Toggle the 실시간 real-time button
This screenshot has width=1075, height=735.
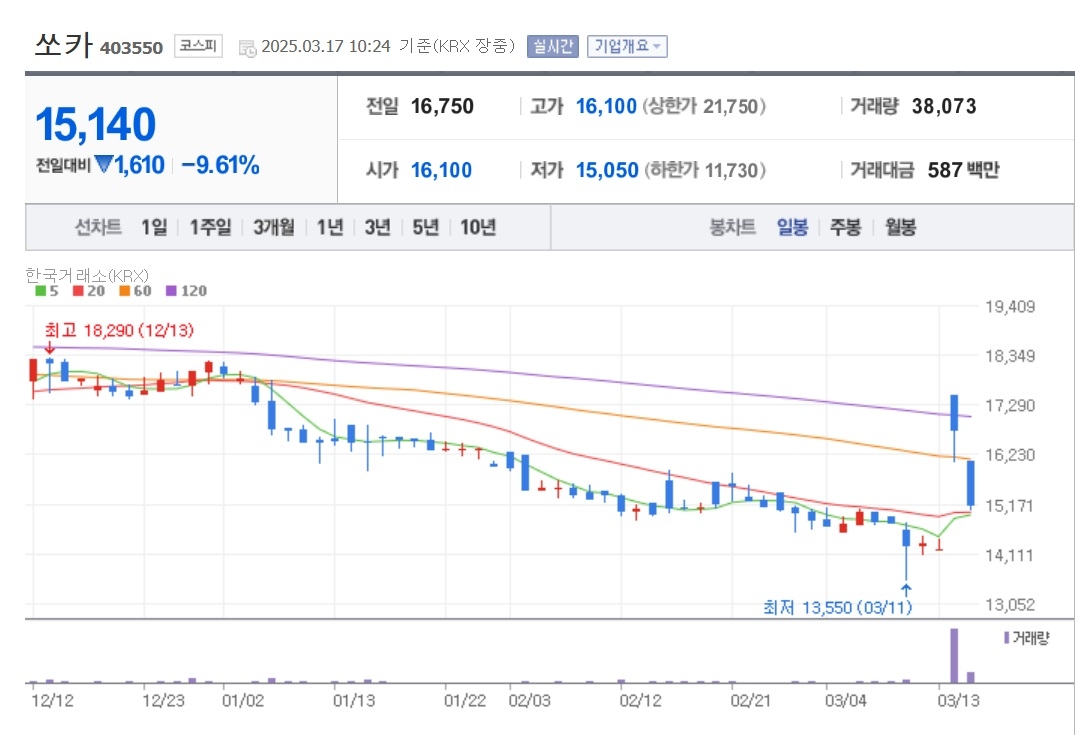pos(552,46)
